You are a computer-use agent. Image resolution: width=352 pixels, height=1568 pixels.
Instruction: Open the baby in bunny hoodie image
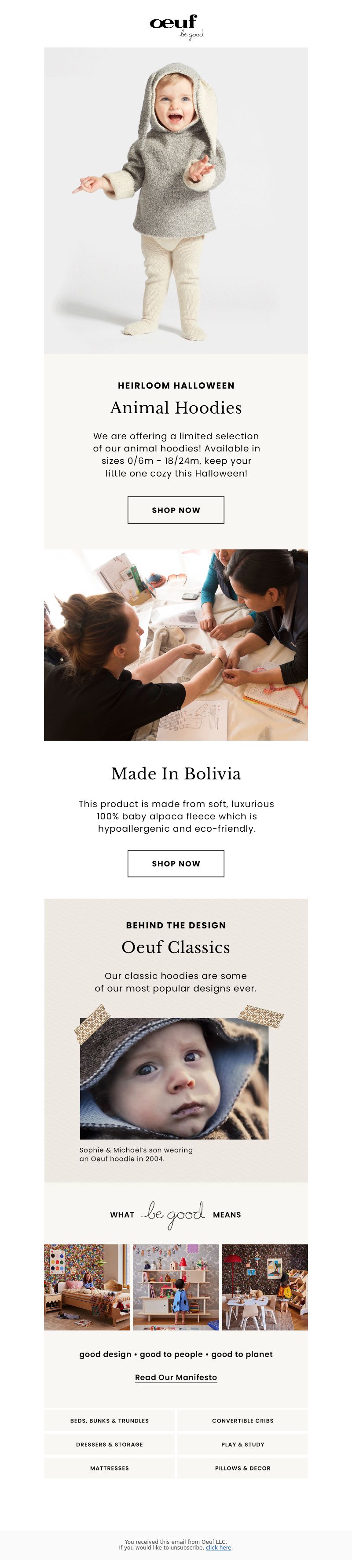(176, 200)
